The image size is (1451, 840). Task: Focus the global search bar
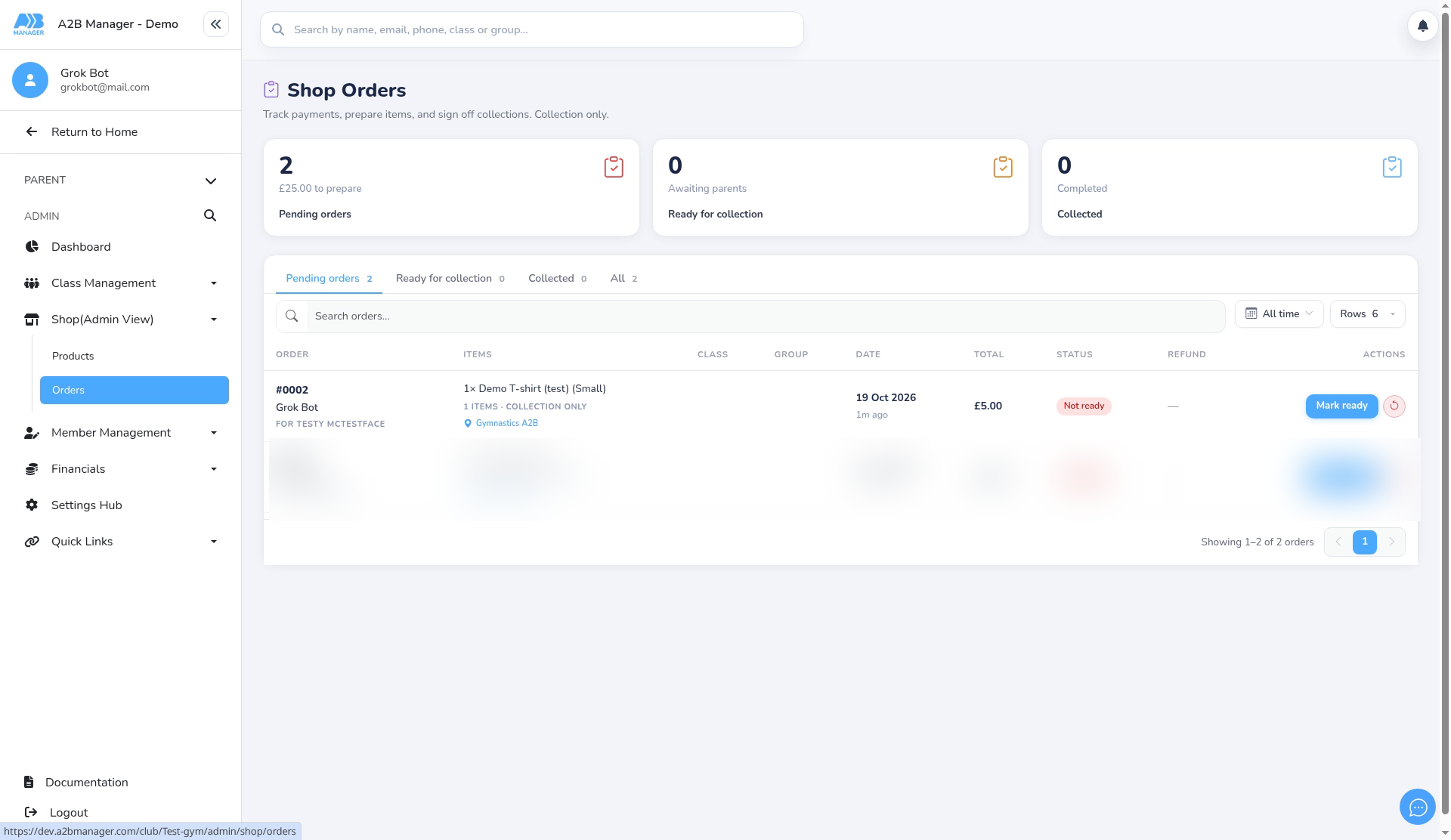point(531,29)
